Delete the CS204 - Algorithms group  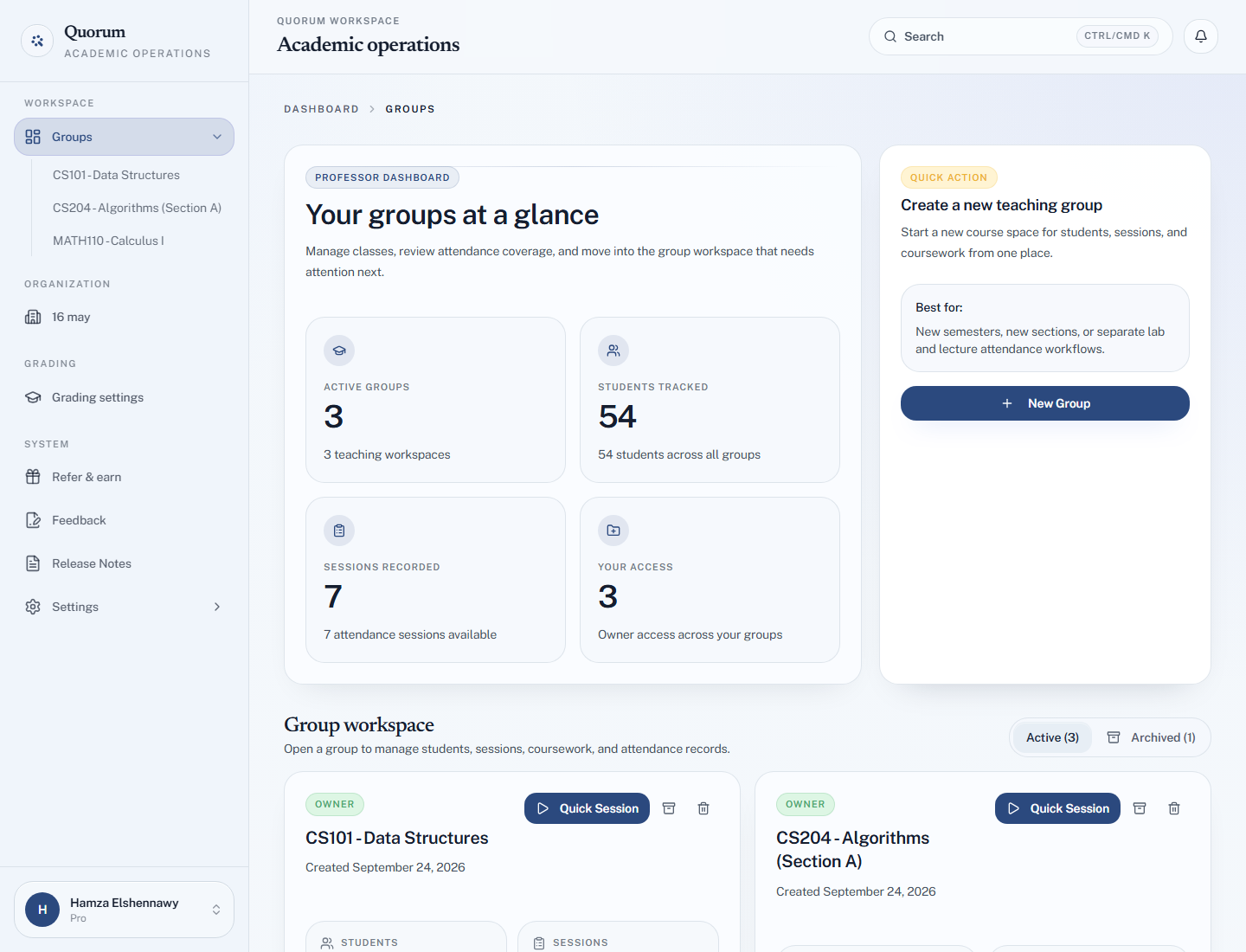[1174, 808]
